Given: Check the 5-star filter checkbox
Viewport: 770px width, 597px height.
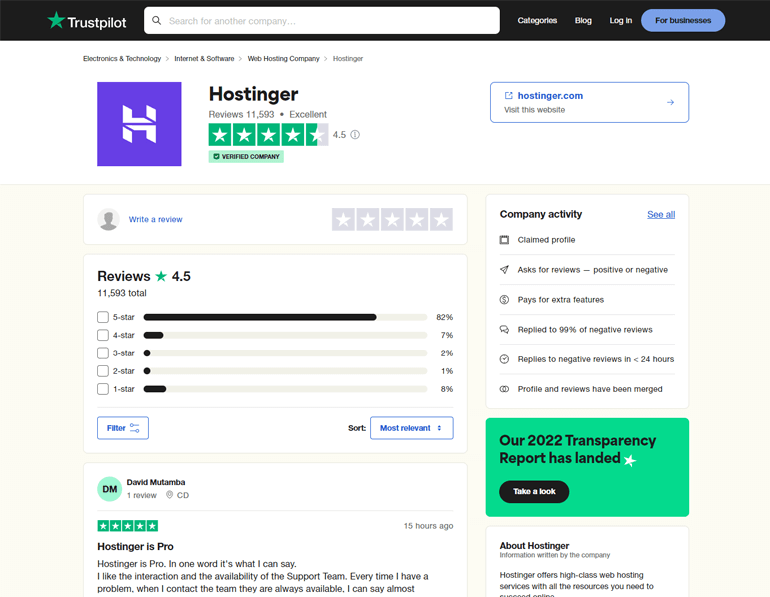Looking at the screenshot, I should click(x=103, y=317).
